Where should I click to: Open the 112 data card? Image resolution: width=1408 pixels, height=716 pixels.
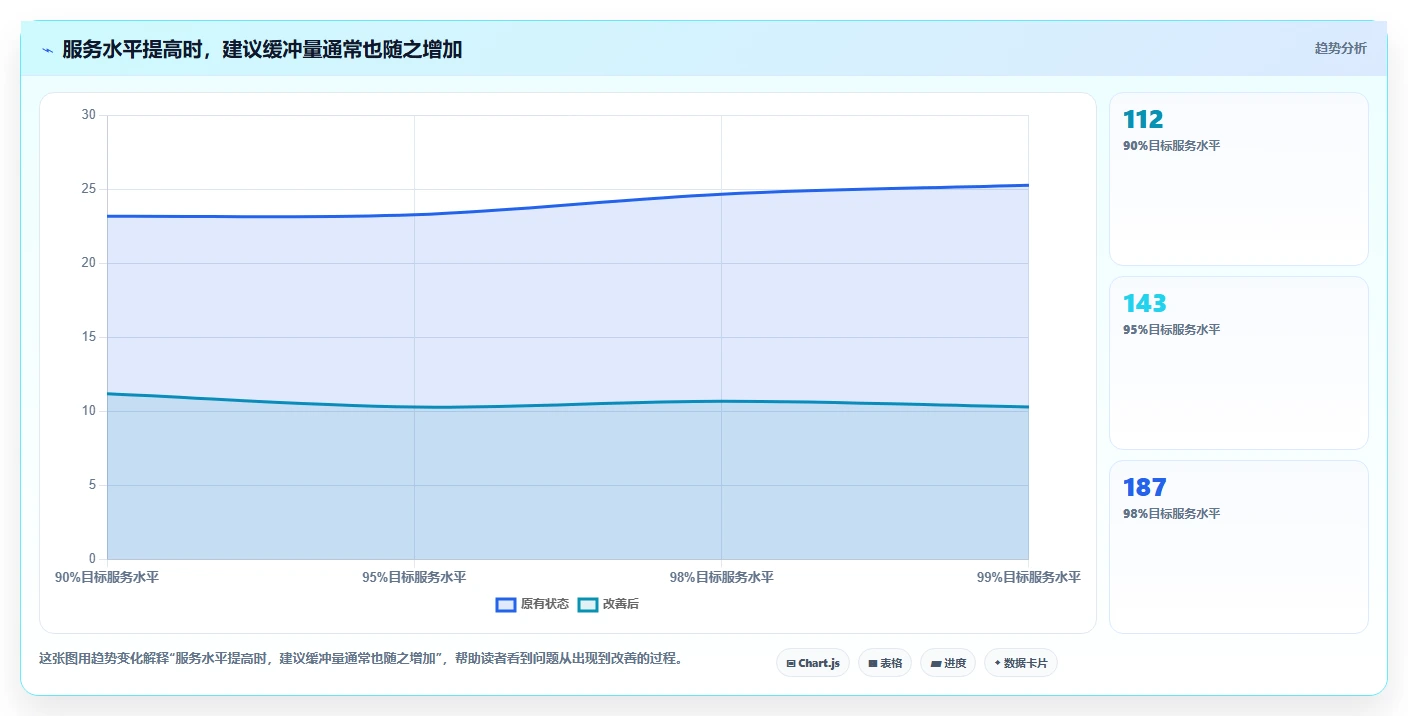coord(1239,179)
